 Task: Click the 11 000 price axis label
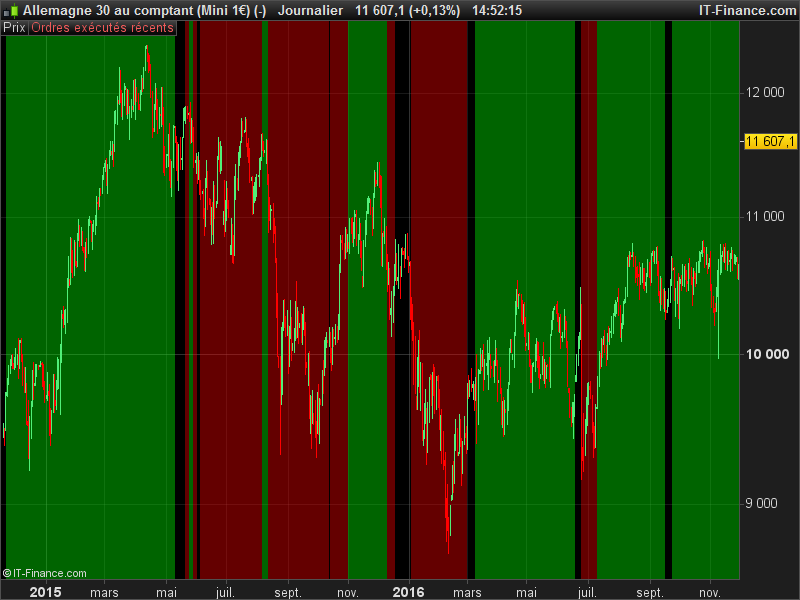coord(765,216)
